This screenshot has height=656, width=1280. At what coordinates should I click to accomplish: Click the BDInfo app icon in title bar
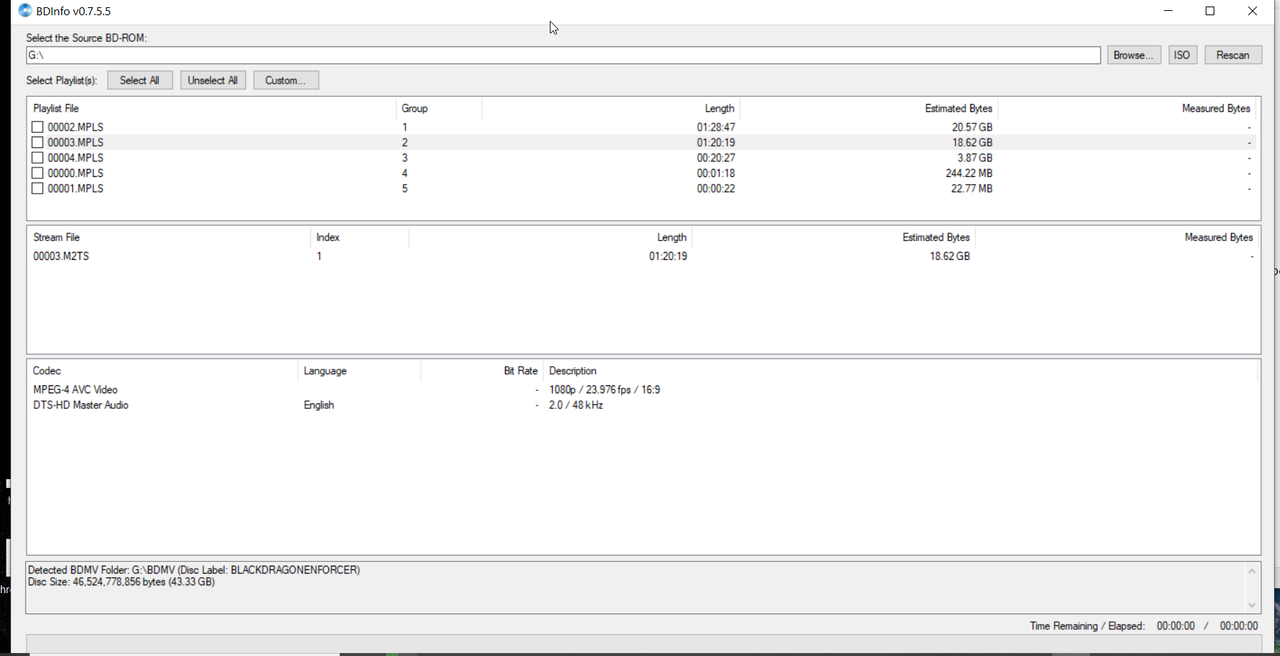coord(25,11)
